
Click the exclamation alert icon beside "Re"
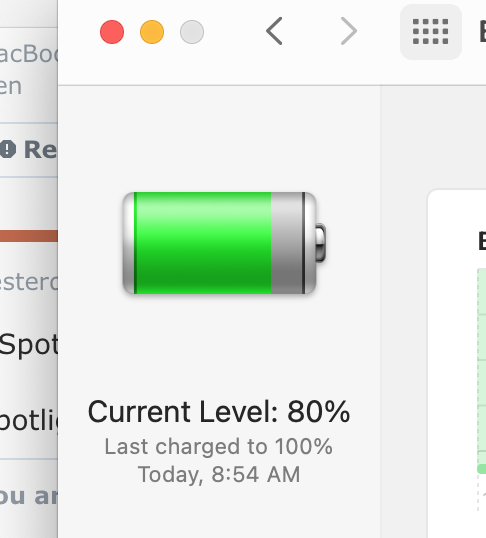coord(8,149)
